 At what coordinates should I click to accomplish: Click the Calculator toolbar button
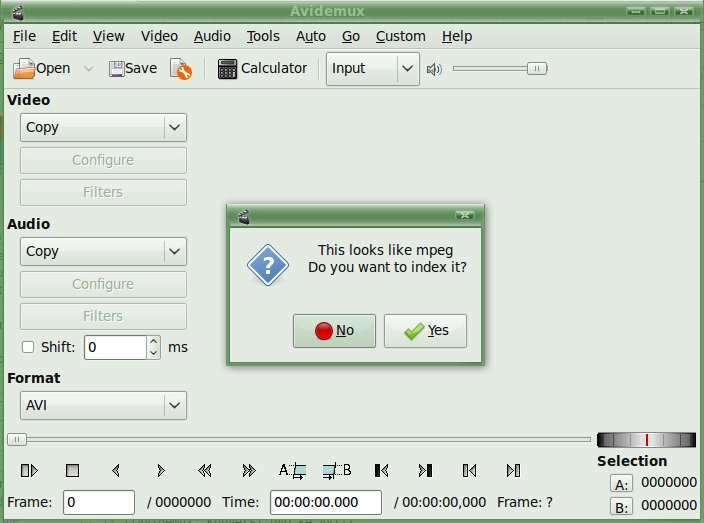click(262, 69)
